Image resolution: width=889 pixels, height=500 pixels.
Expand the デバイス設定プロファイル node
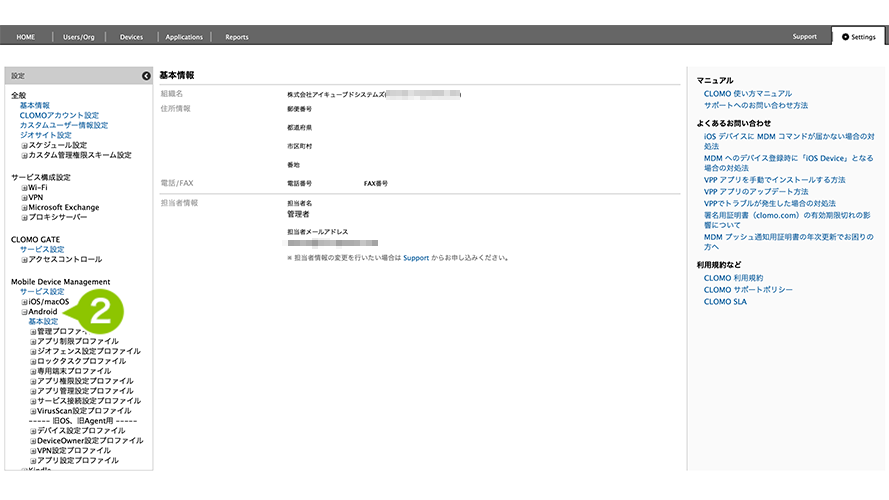33,431
